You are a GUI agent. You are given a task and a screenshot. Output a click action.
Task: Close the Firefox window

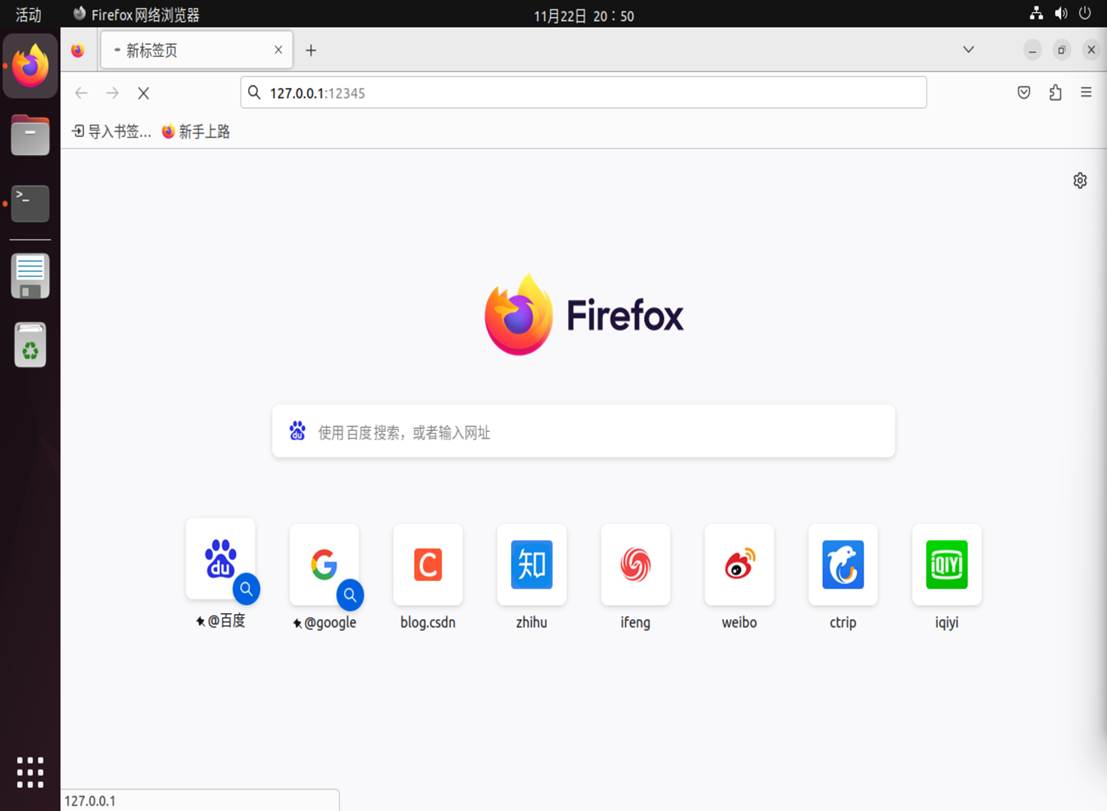[x=1091, y=50]
